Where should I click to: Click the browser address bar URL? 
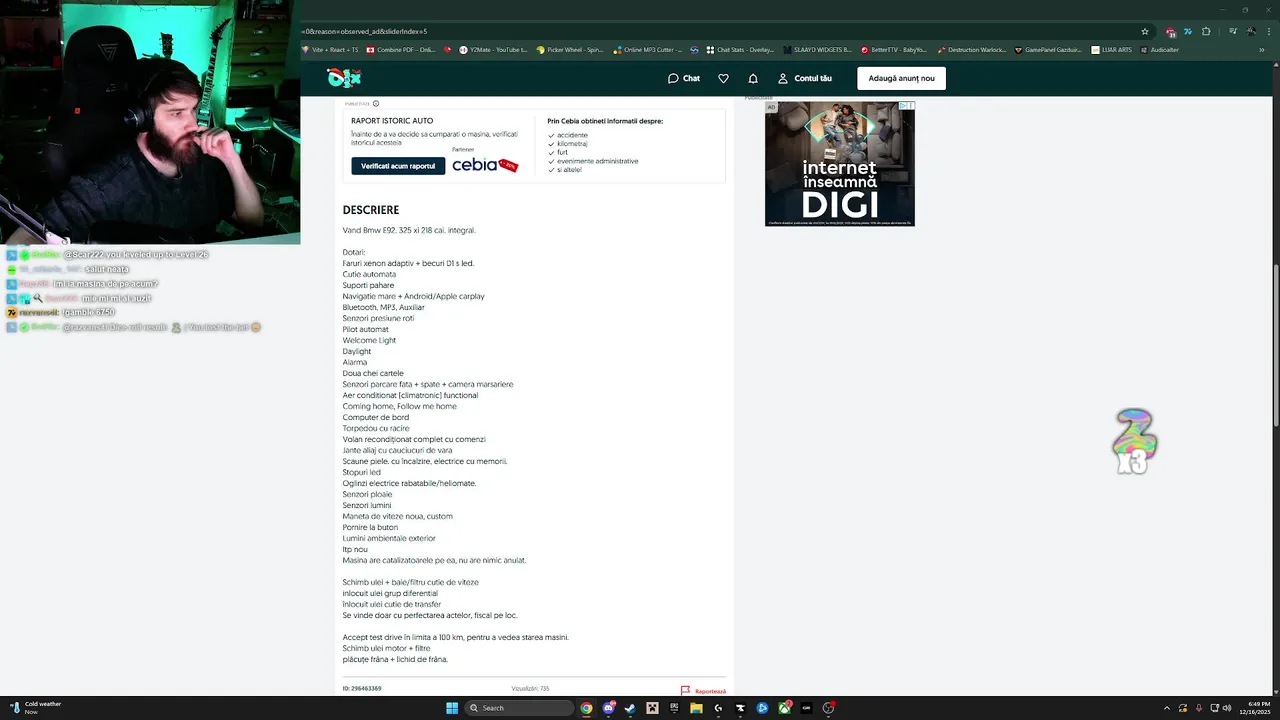tap(364, 31)
